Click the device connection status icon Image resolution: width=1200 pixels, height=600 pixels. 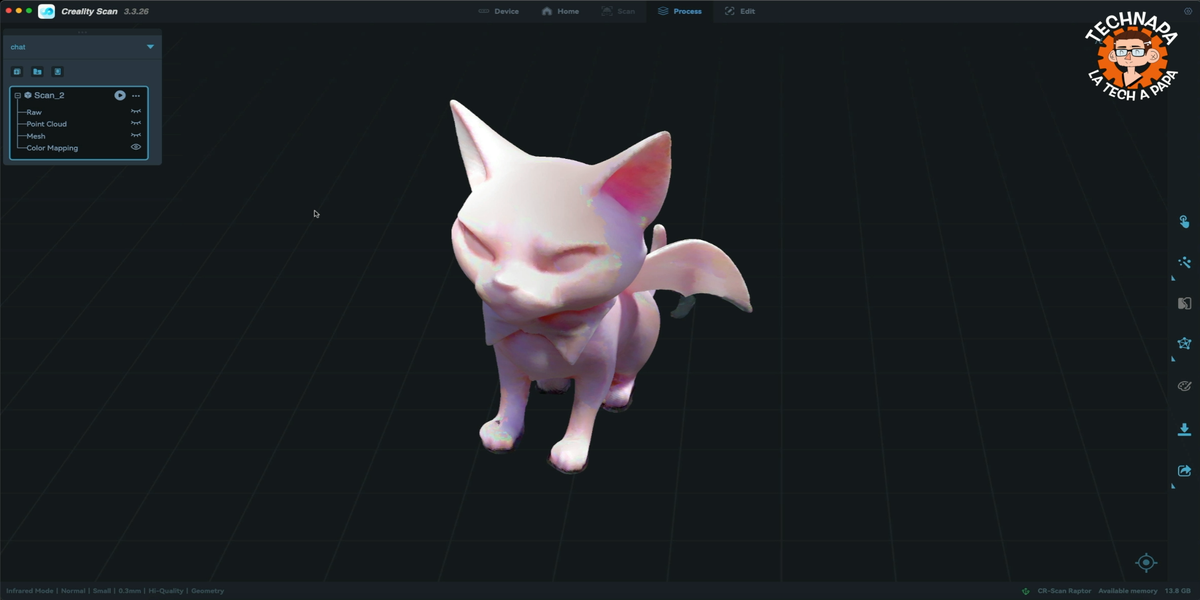pos(1026,591)
